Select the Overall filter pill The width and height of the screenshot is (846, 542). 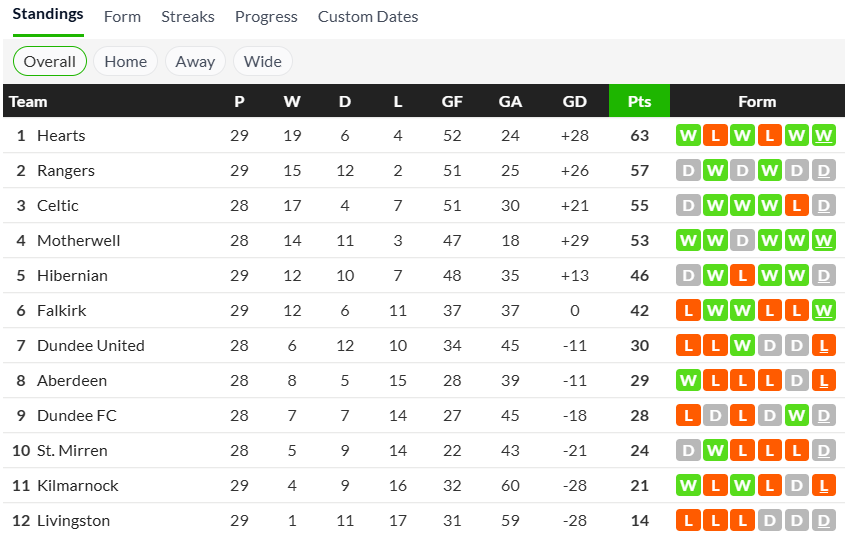pos(50,61)
